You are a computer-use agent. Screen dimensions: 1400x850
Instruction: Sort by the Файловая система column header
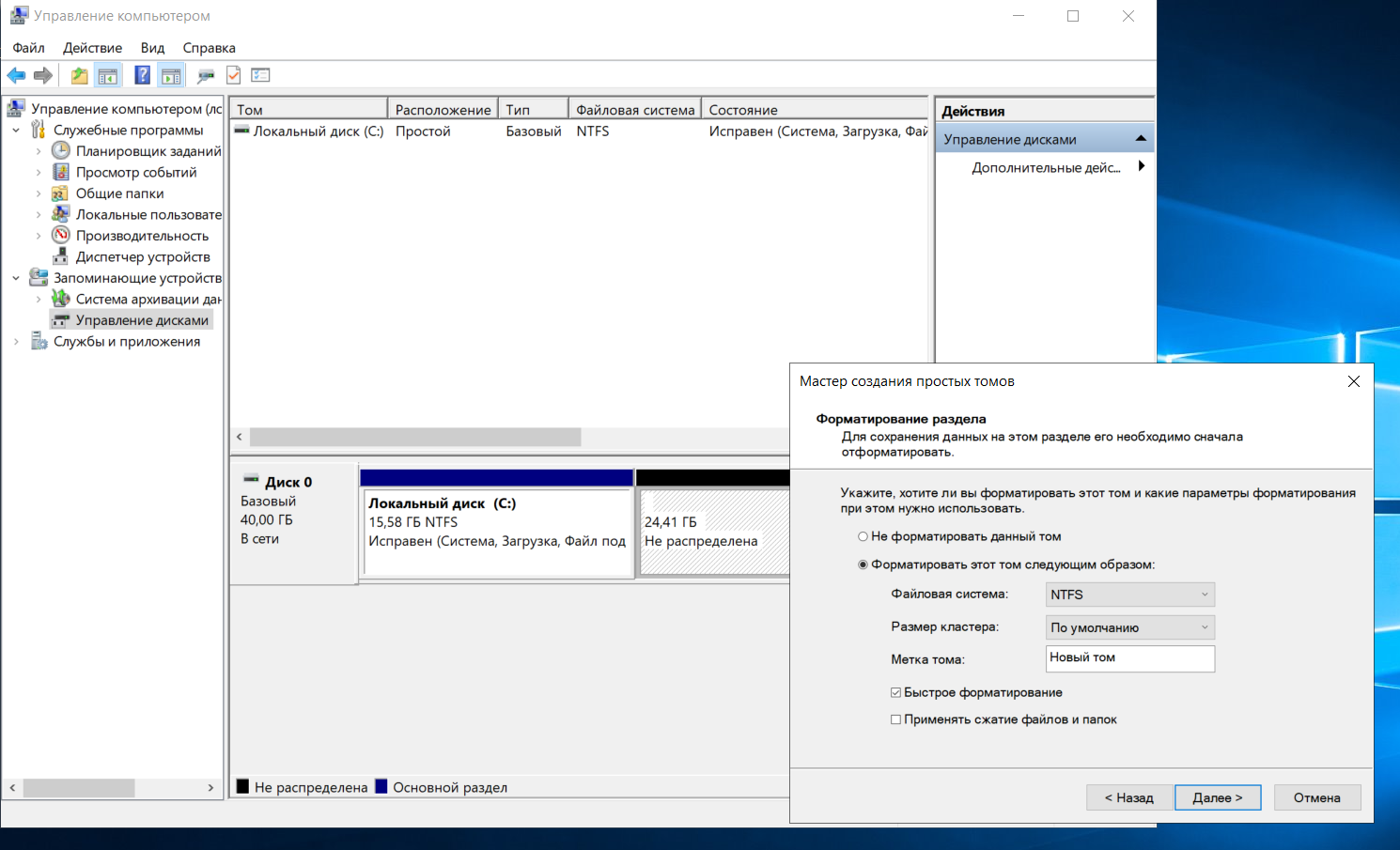coord(635,110)
